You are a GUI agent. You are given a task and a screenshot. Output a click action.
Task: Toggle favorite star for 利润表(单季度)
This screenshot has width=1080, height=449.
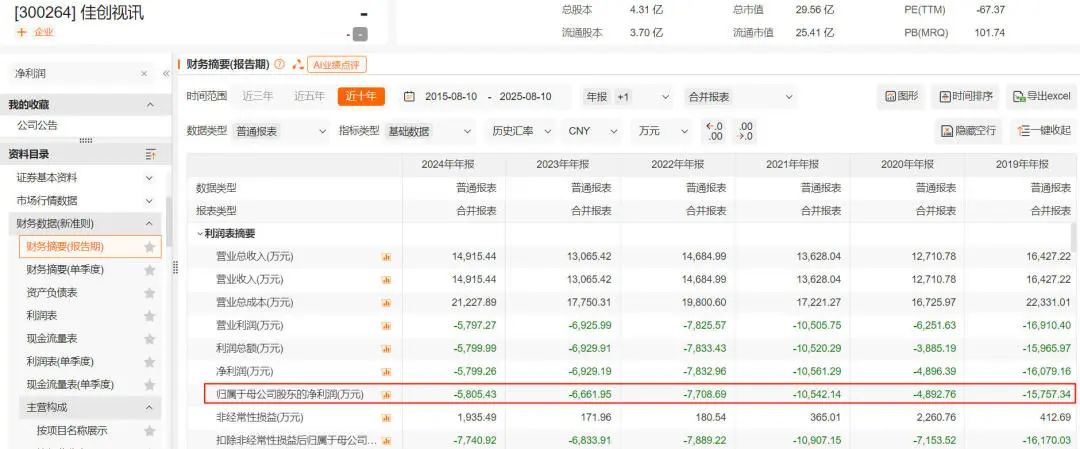point(149,362)
